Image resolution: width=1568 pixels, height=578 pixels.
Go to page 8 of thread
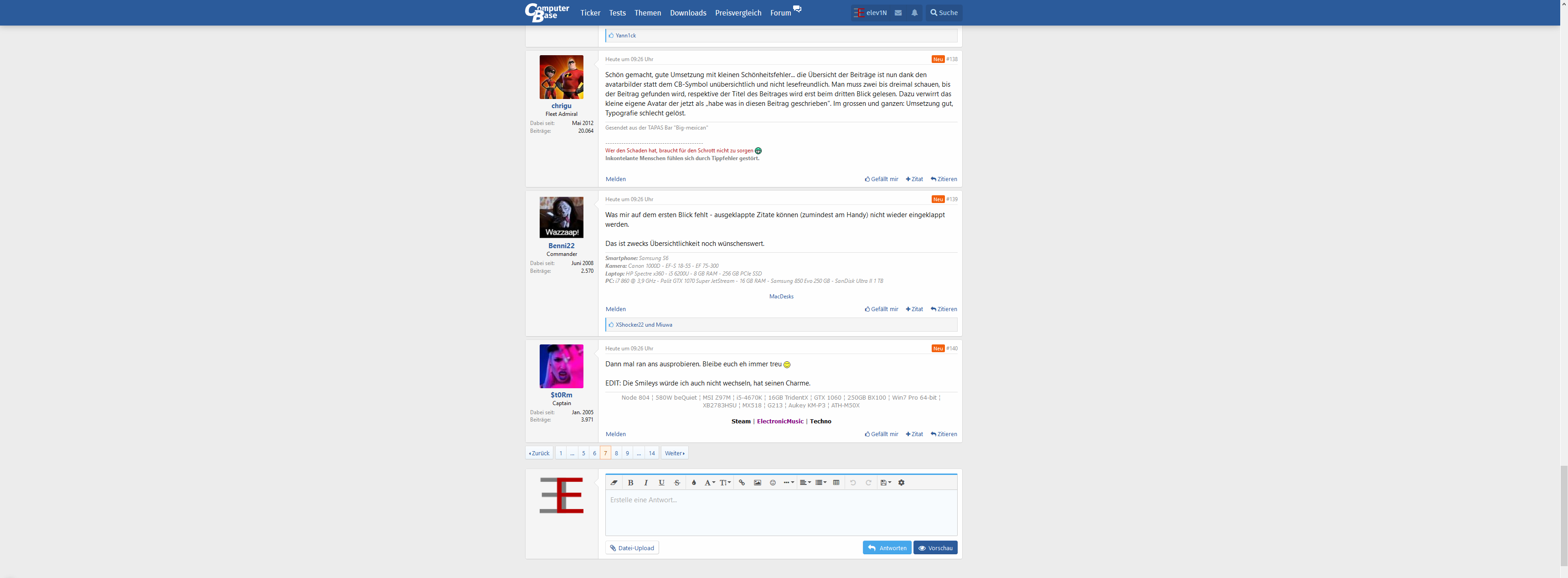616,453
